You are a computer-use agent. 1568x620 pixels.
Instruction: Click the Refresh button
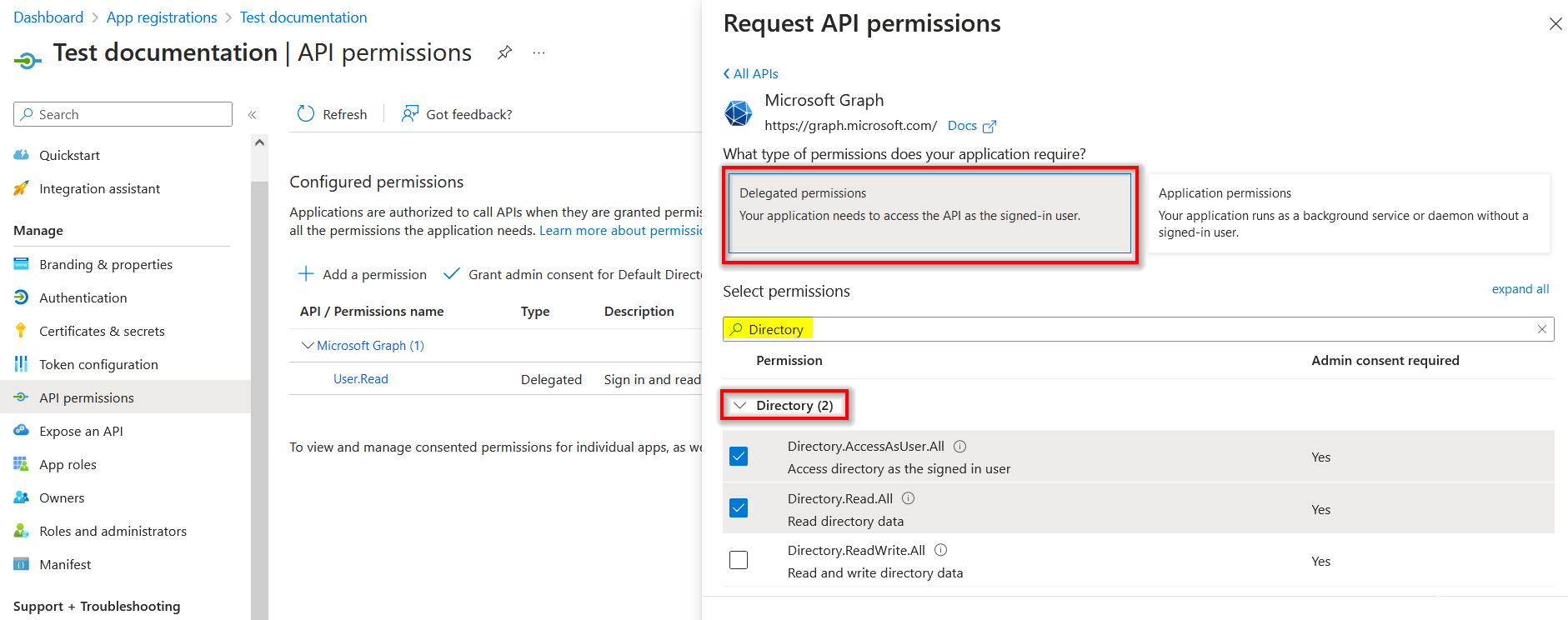(333, 114)
